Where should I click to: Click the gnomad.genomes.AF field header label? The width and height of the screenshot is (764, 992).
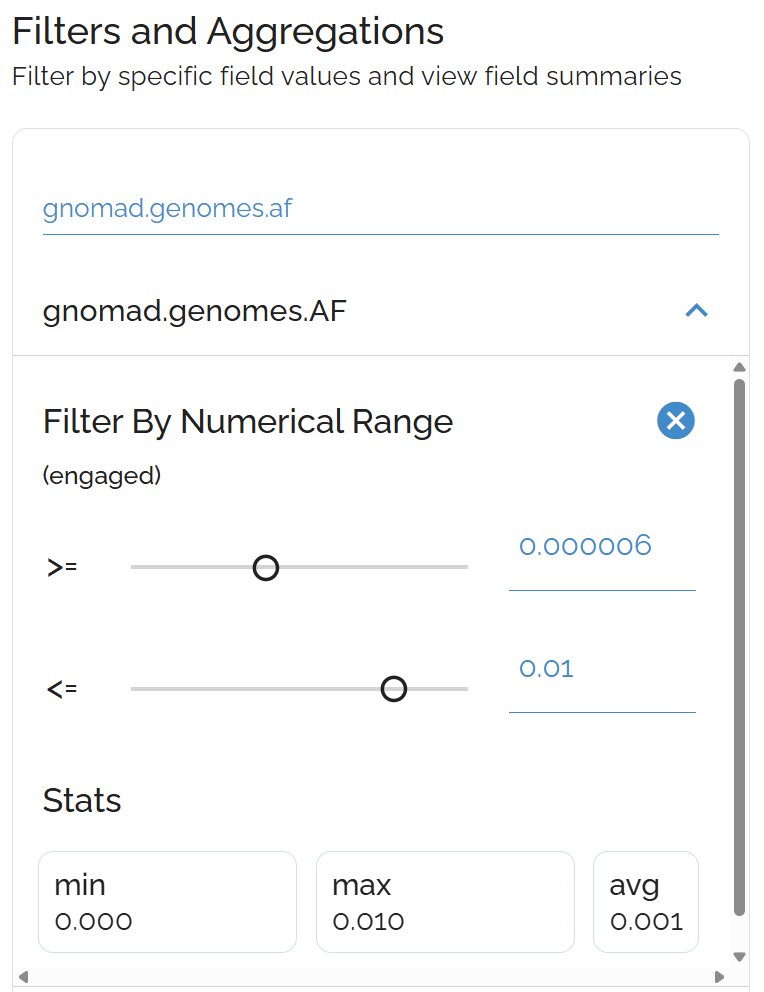[x=195, y=312]
